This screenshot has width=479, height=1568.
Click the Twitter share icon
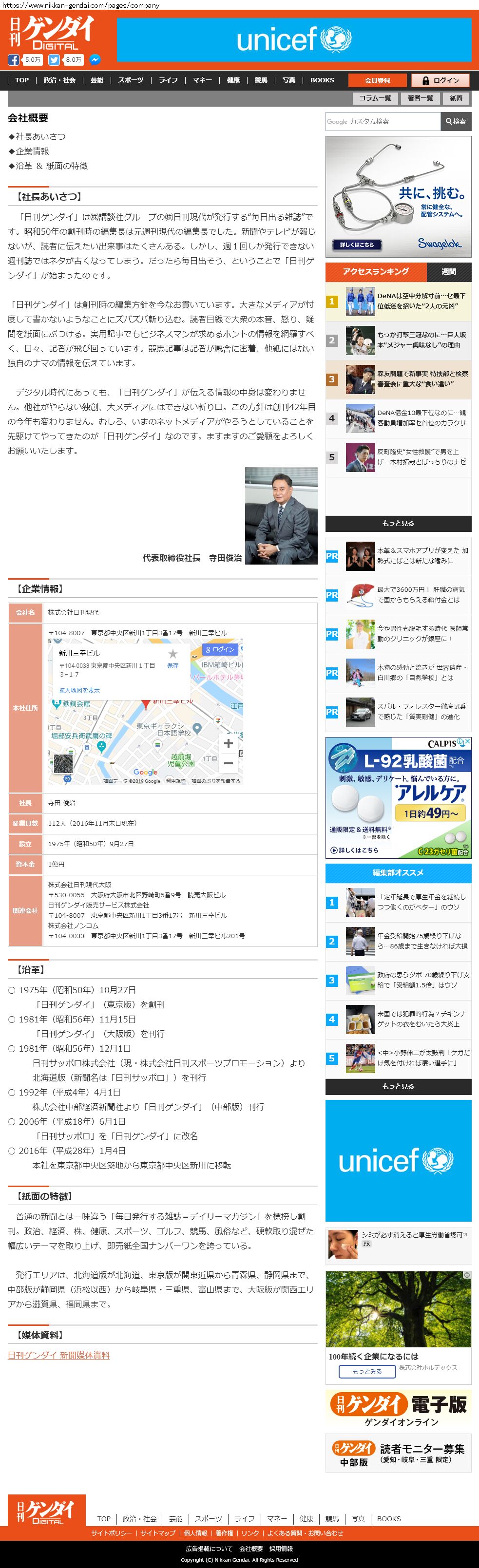pos(54,59)
